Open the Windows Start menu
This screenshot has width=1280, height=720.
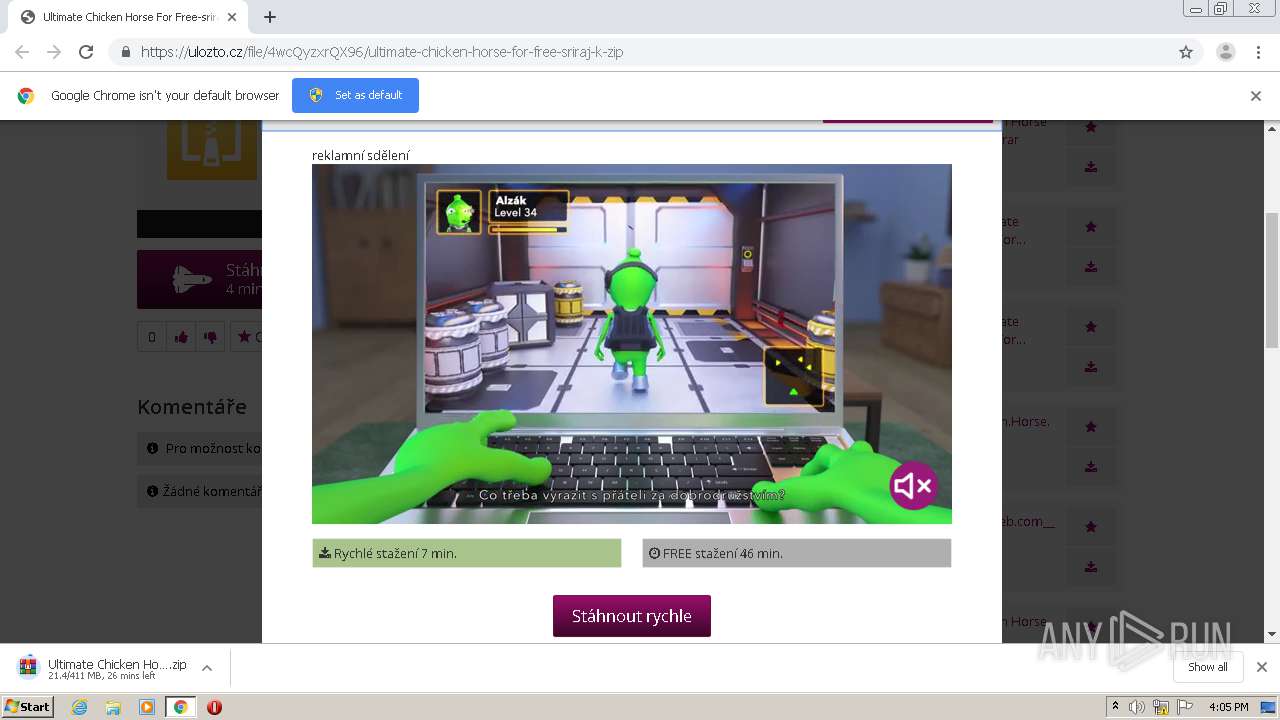pyautogui.click(x=28, y=707)
